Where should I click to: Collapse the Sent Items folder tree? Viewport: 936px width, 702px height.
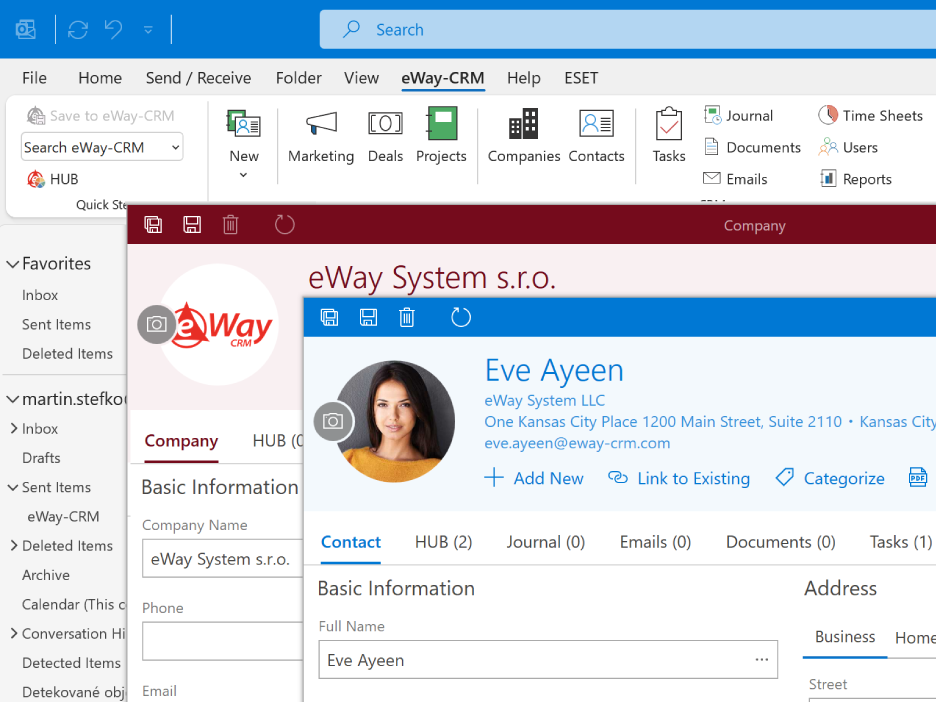tap(13, 488)
